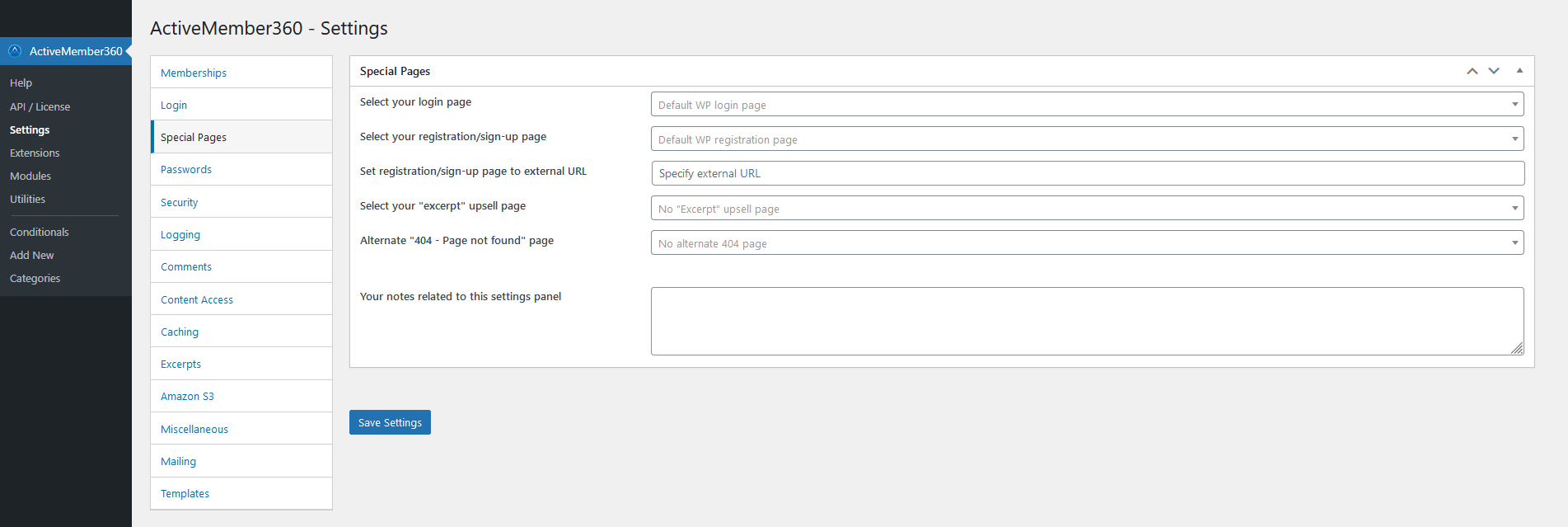The width and height of the screenshot is (1568, 527).
Task: Switch to the Memberships tab
Action: (194, 73)
